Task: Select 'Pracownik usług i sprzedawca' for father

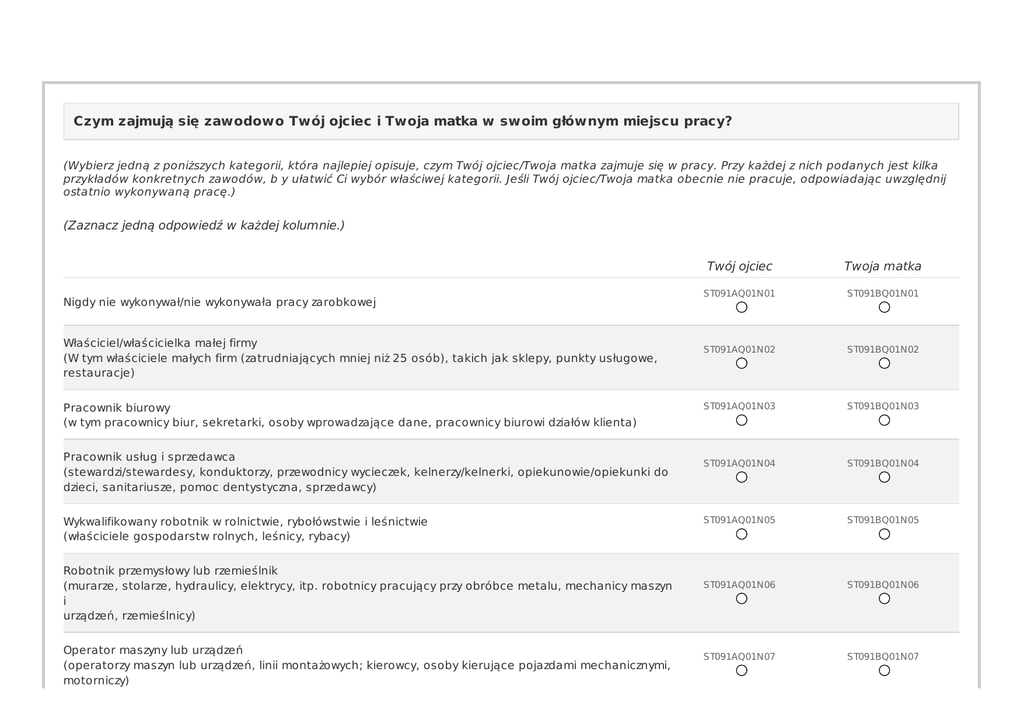Action: tap(741, 477)
